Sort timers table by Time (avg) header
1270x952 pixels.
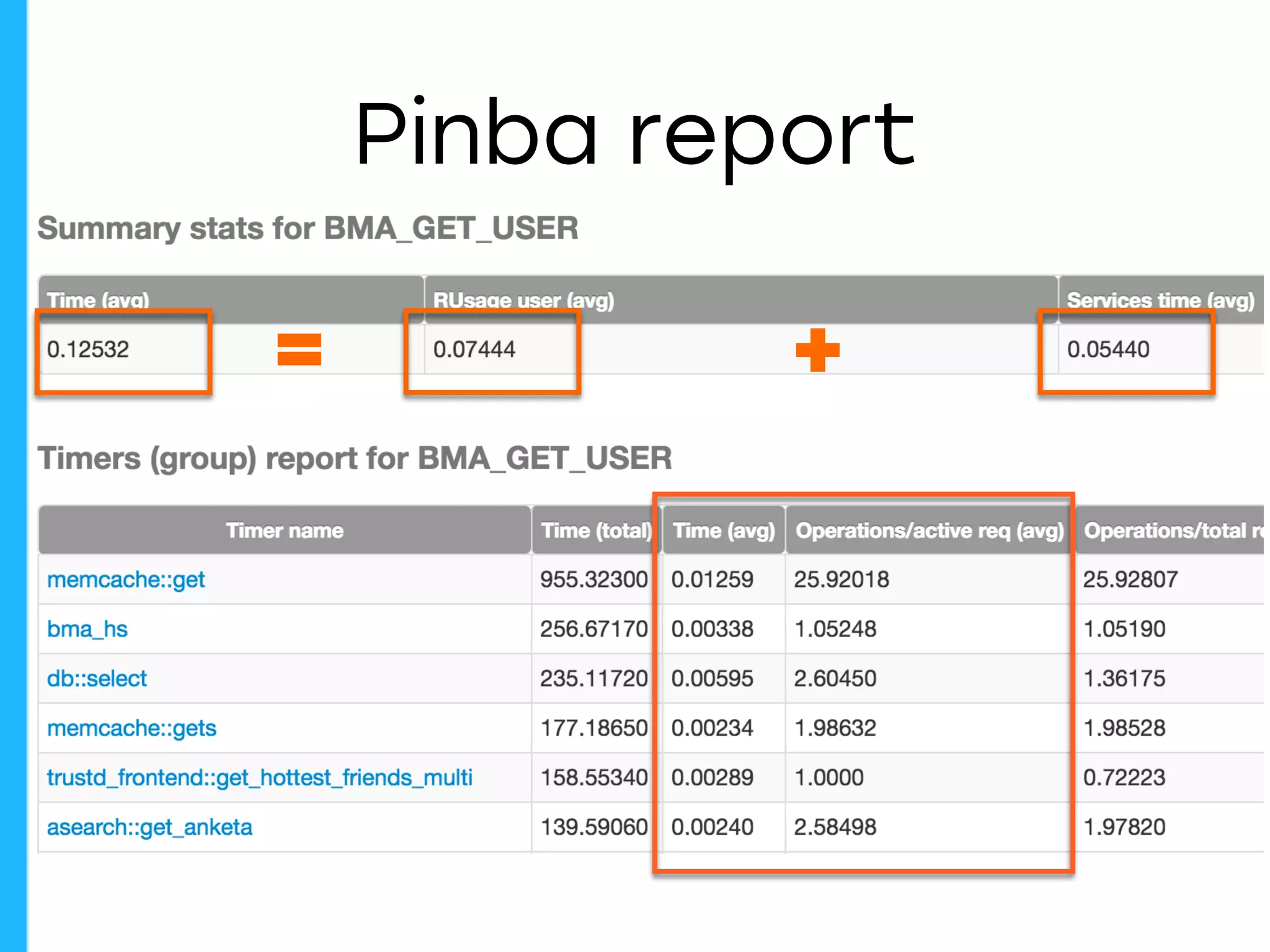tap(724, 530)
